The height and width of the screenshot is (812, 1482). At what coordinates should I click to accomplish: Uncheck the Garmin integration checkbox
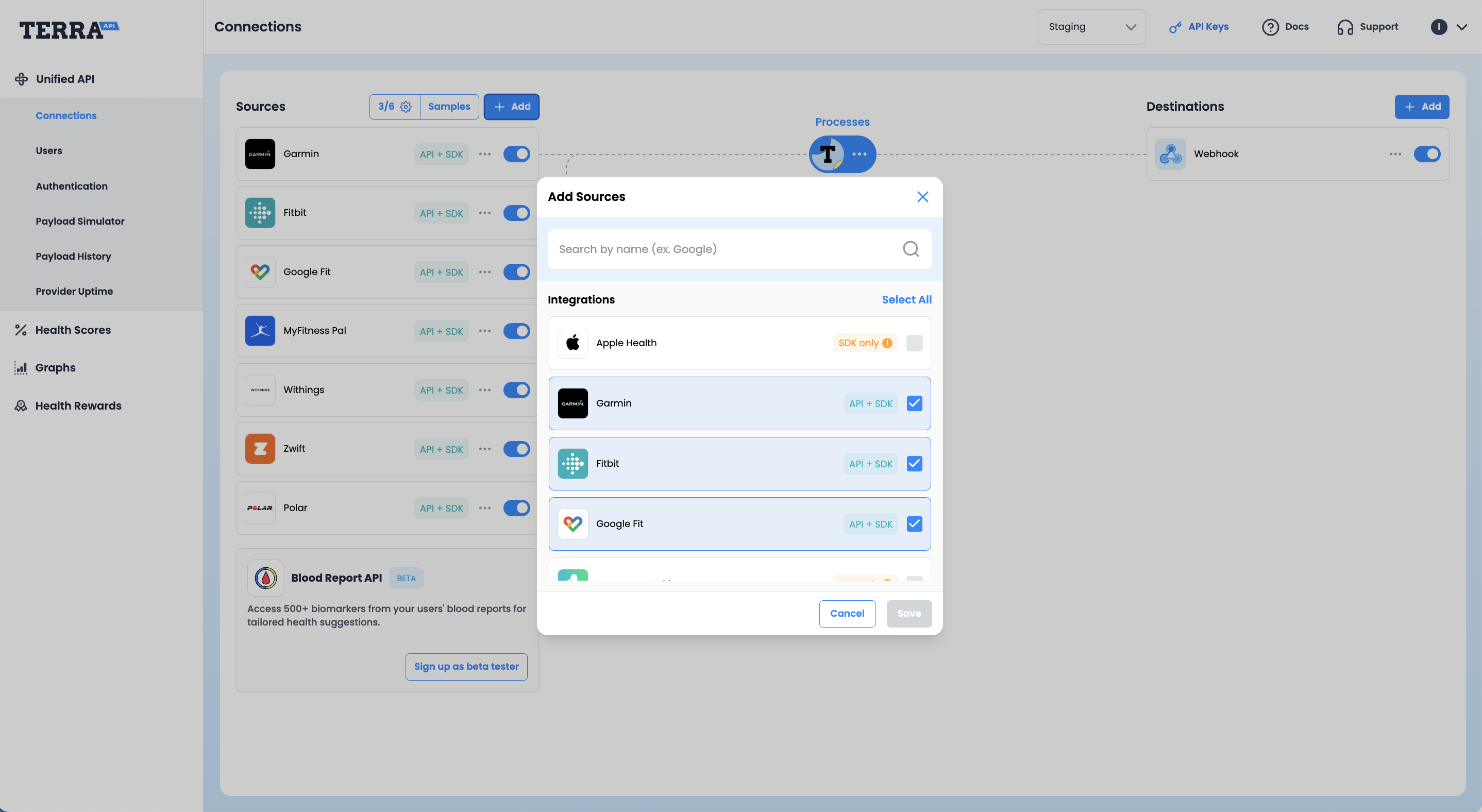[x=914, y=404]
